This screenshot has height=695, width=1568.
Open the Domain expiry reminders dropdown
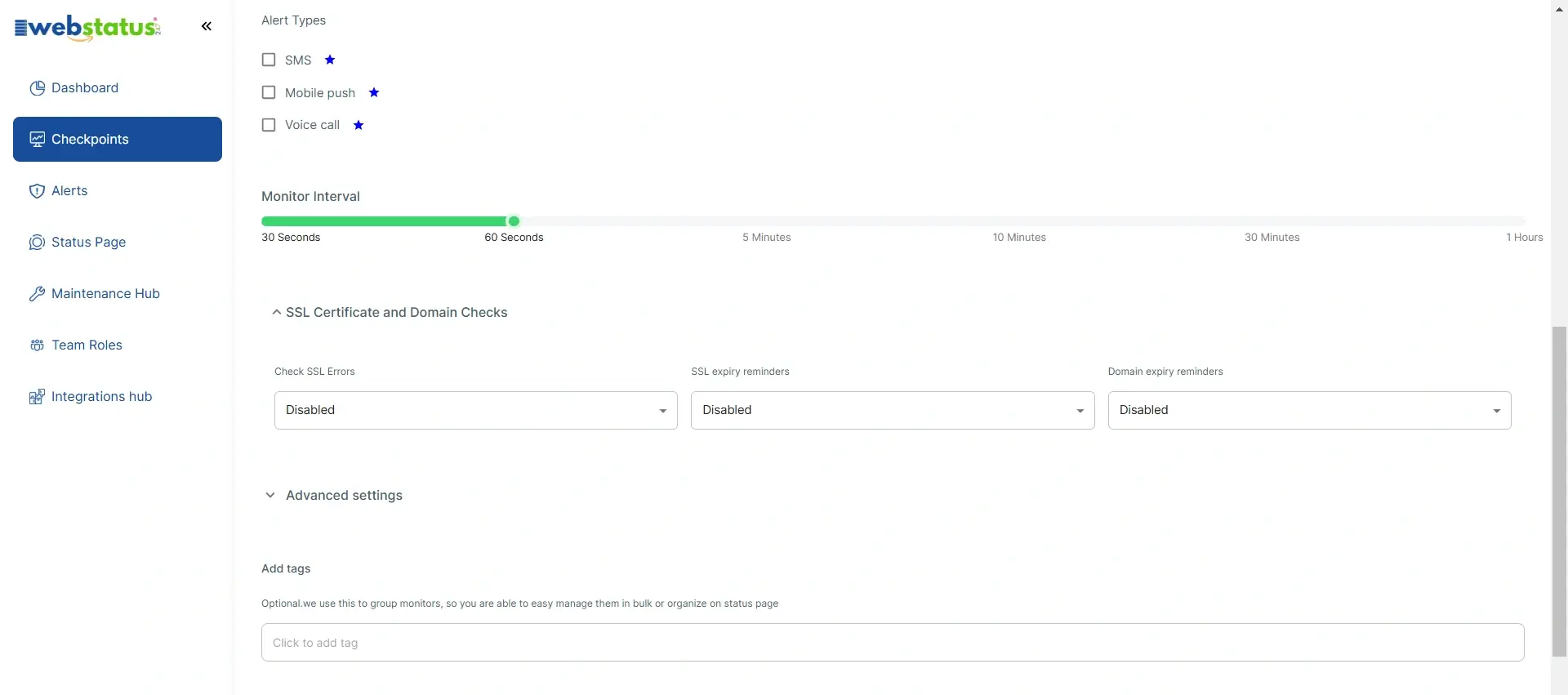pos(1309,410)
